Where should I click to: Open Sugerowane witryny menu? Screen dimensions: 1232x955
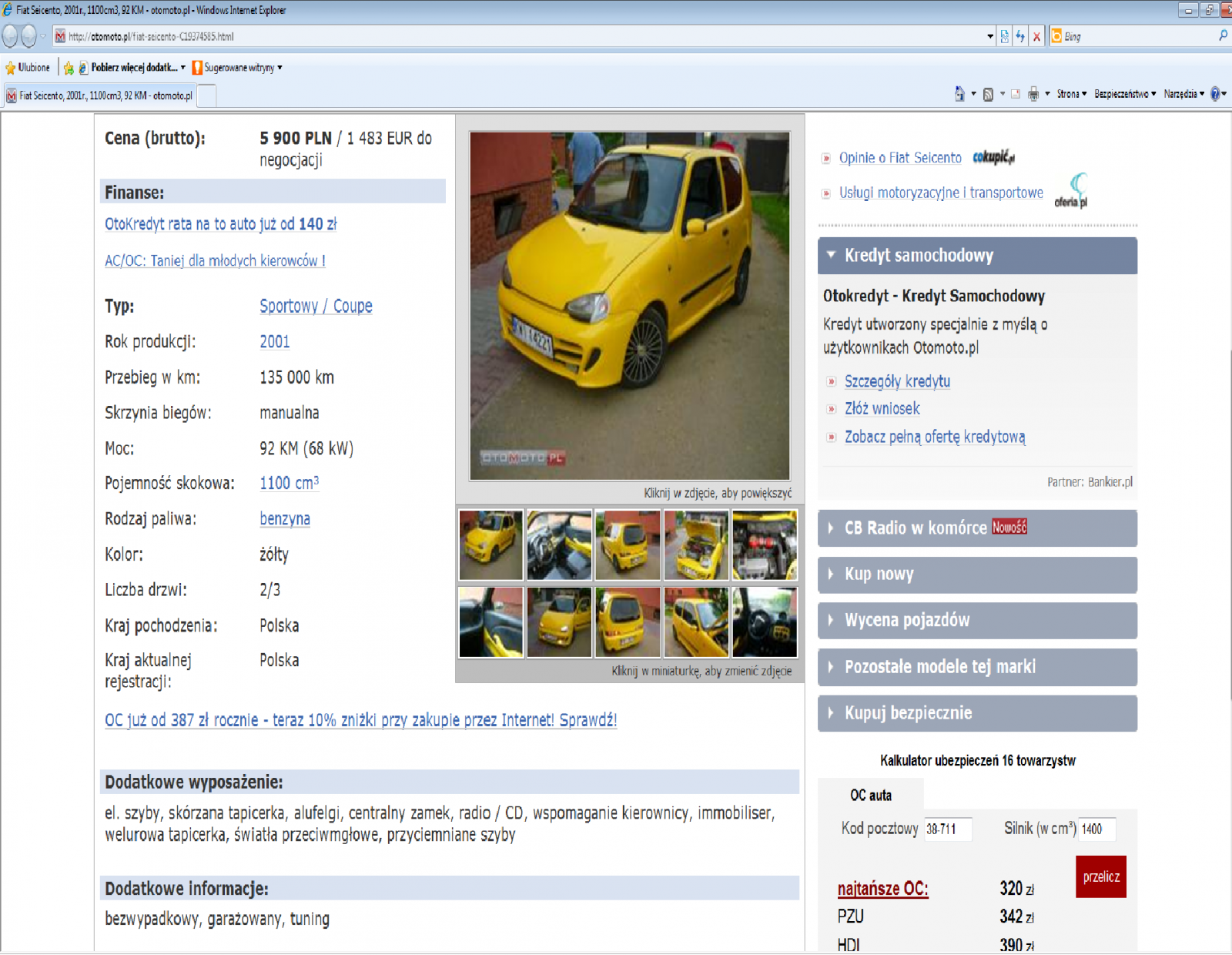pos(237,68)
